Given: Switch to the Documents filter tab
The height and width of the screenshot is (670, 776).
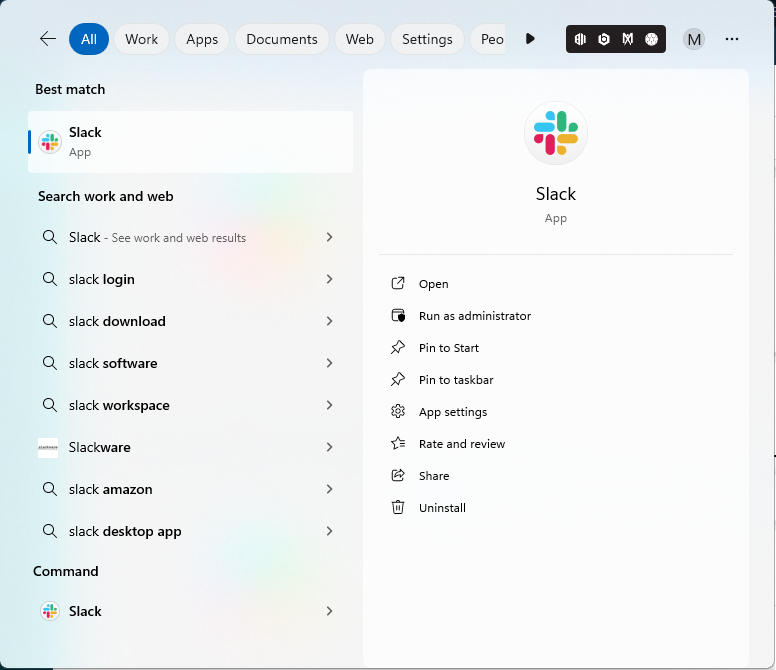Looking at the screenshot, I should [x=282, y=39].
